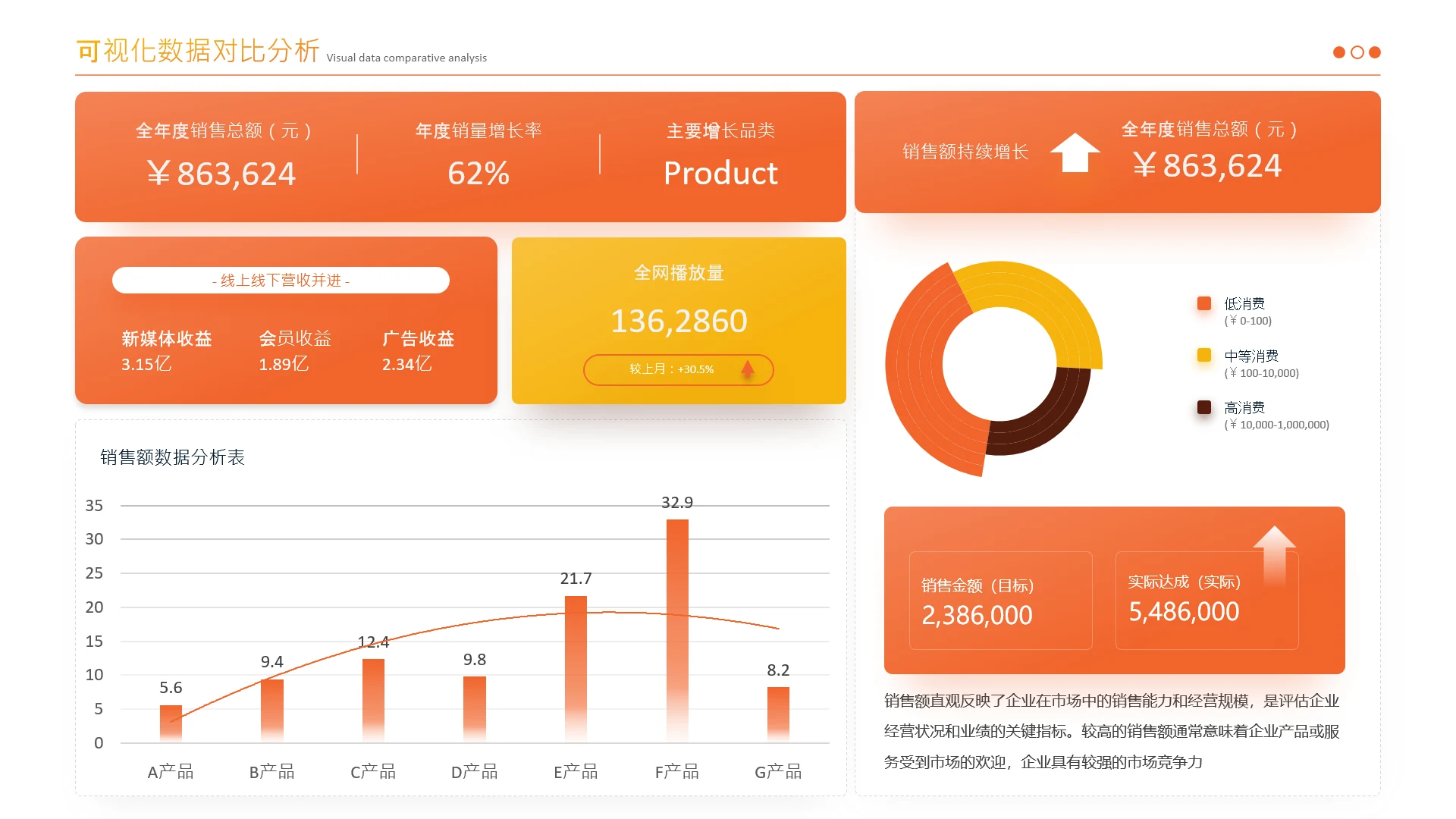Select the orange 低消费 legend swatch

point(1204,303)
